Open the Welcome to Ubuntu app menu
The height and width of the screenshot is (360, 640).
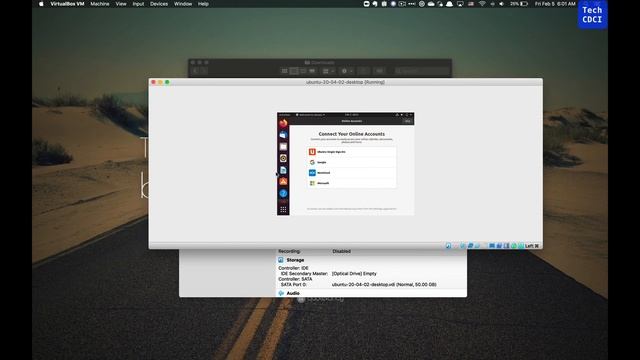pyautogui.click(x=310, y=115)
